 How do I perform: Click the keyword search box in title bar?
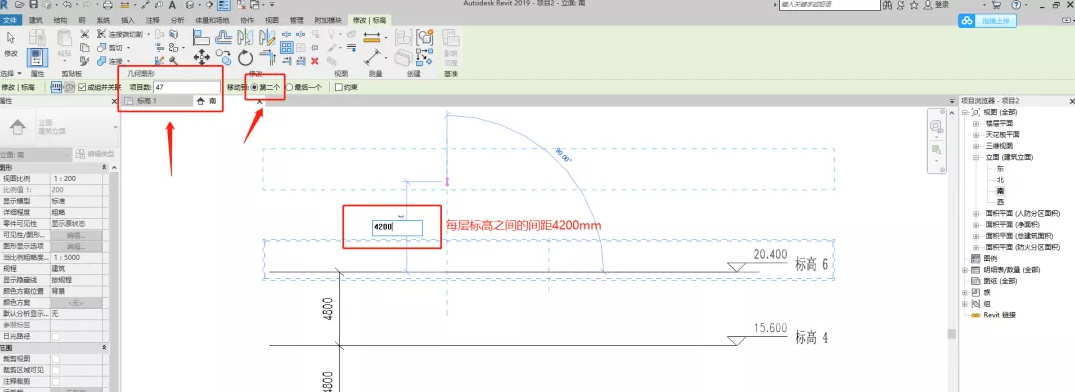click(830, 5)
